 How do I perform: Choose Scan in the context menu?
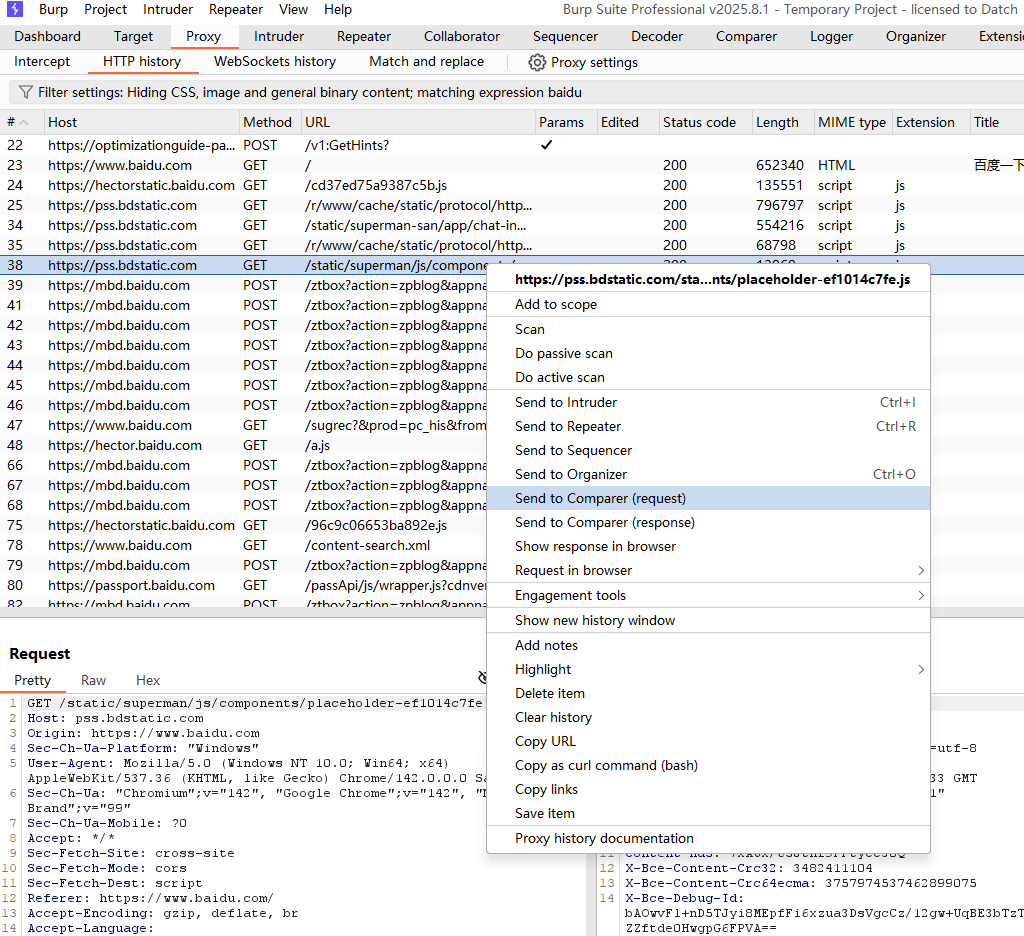coord(709,329)
